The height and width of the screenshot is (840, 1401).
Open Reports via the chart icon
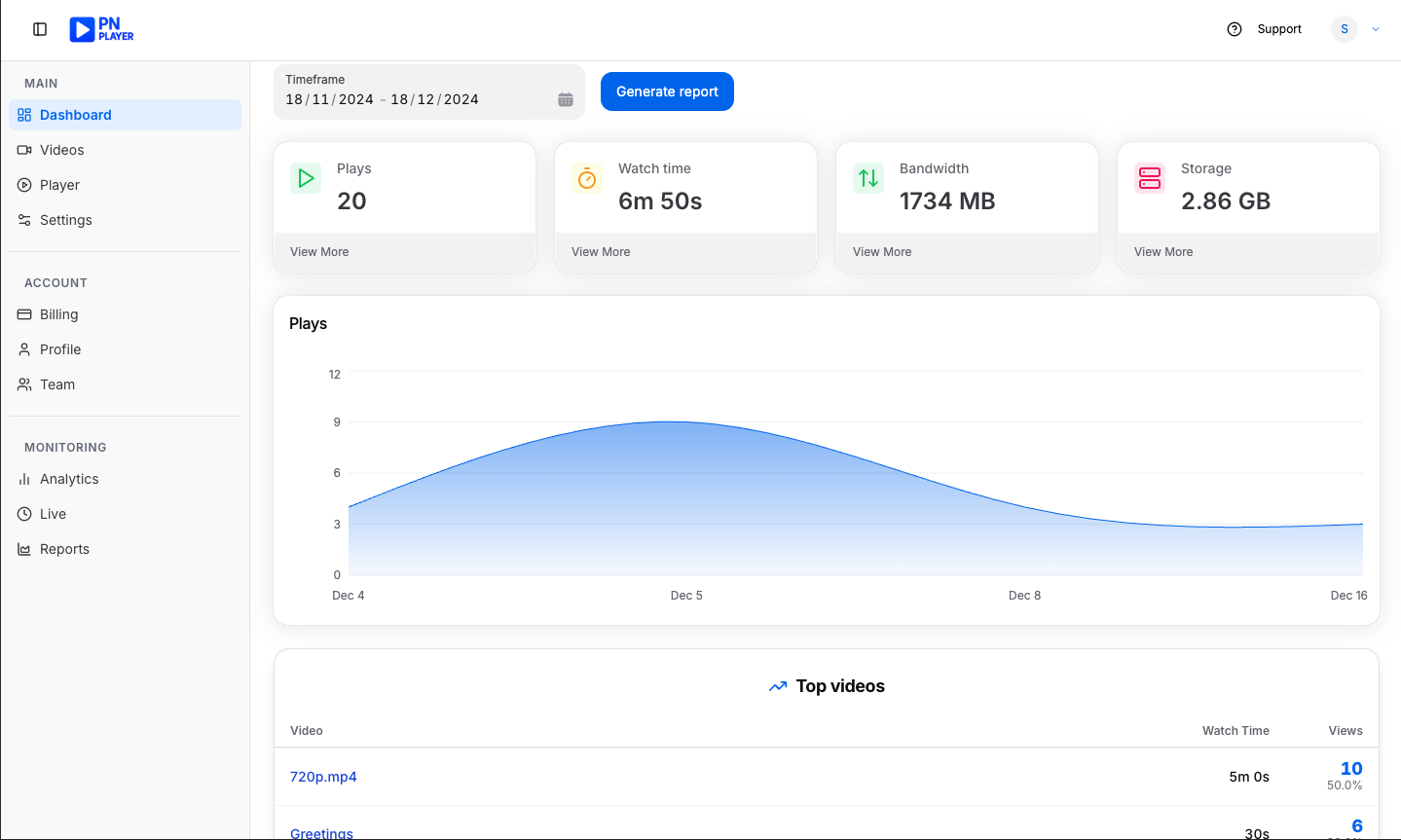pos(23,549)
